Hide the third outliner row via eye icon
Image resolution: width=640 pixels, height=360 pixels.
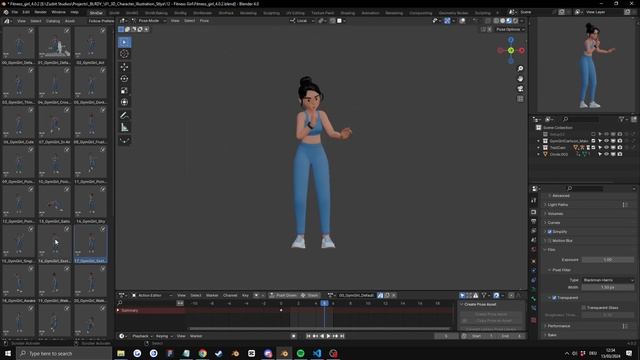[x=607, y=147]
